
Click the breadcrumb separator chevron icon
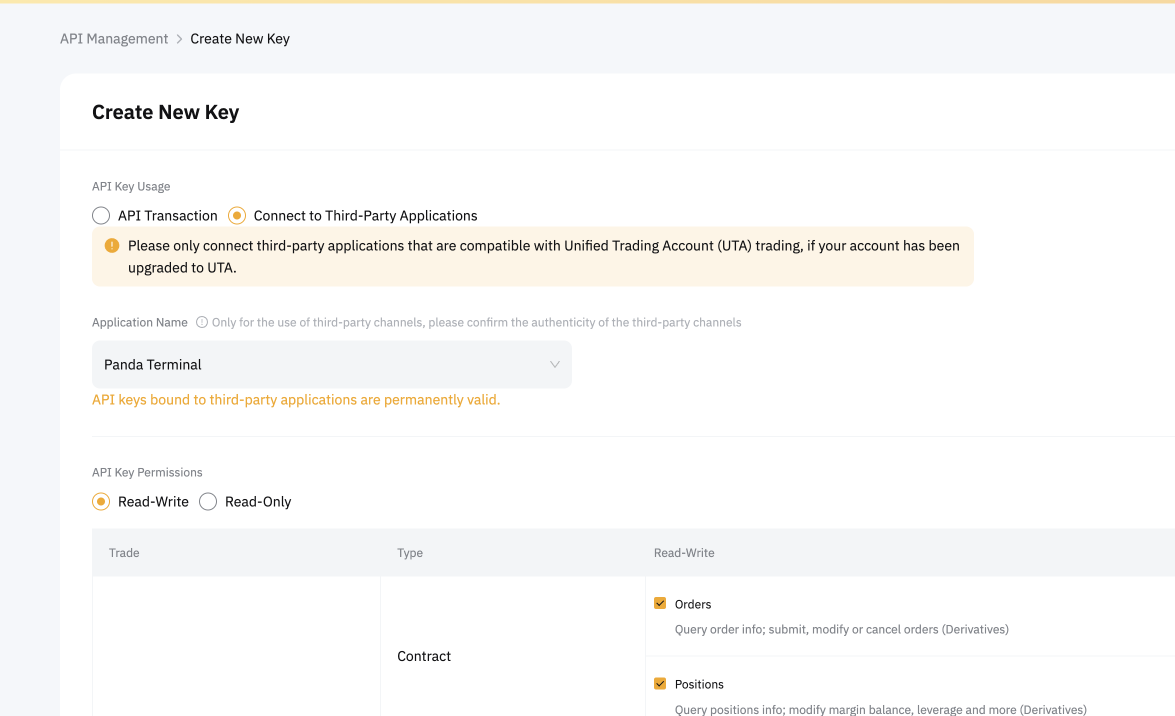pyautogui.click(x=179, y=39)
